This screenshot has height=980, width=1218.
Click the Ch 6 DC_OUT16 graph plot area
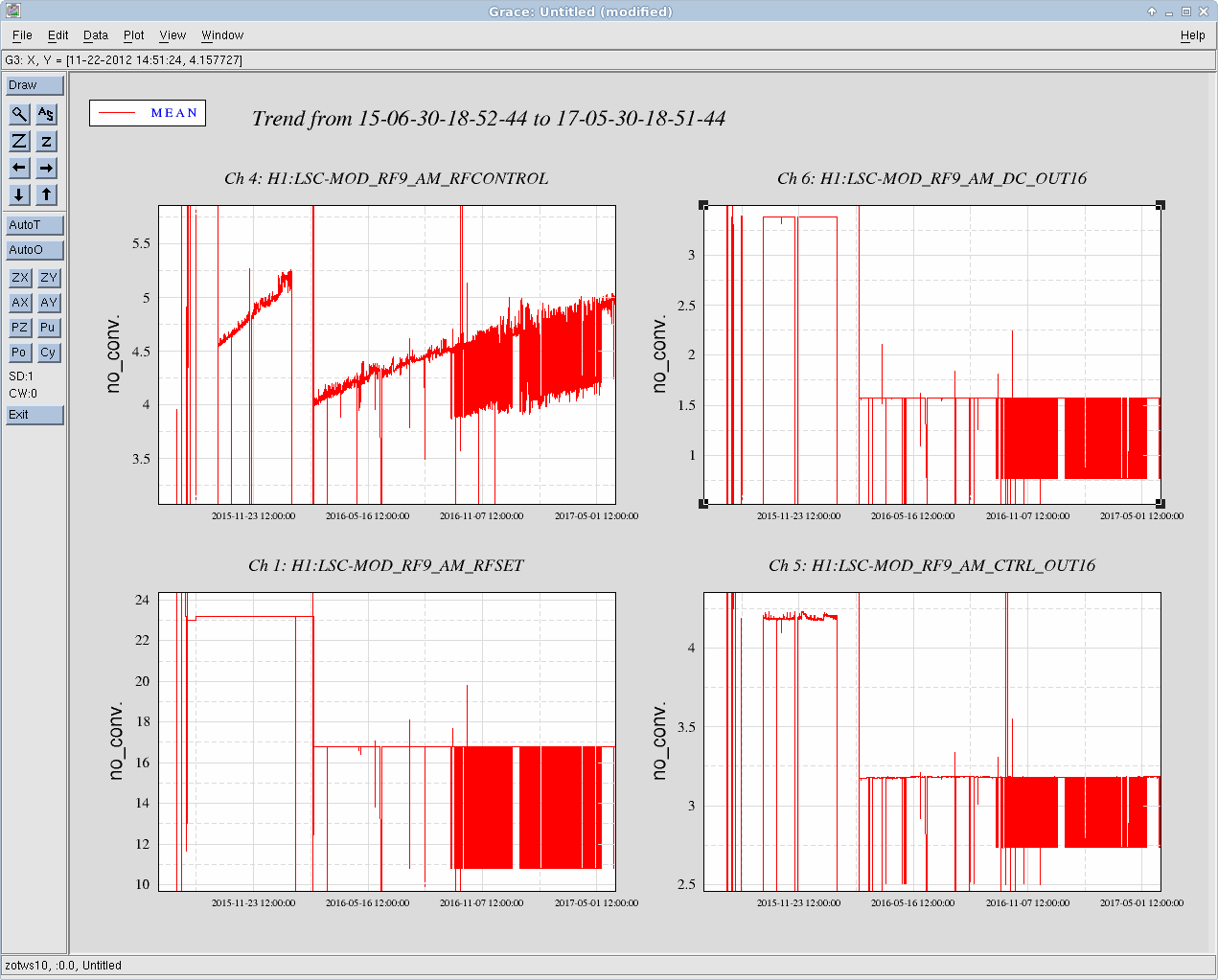click(932, 354)
